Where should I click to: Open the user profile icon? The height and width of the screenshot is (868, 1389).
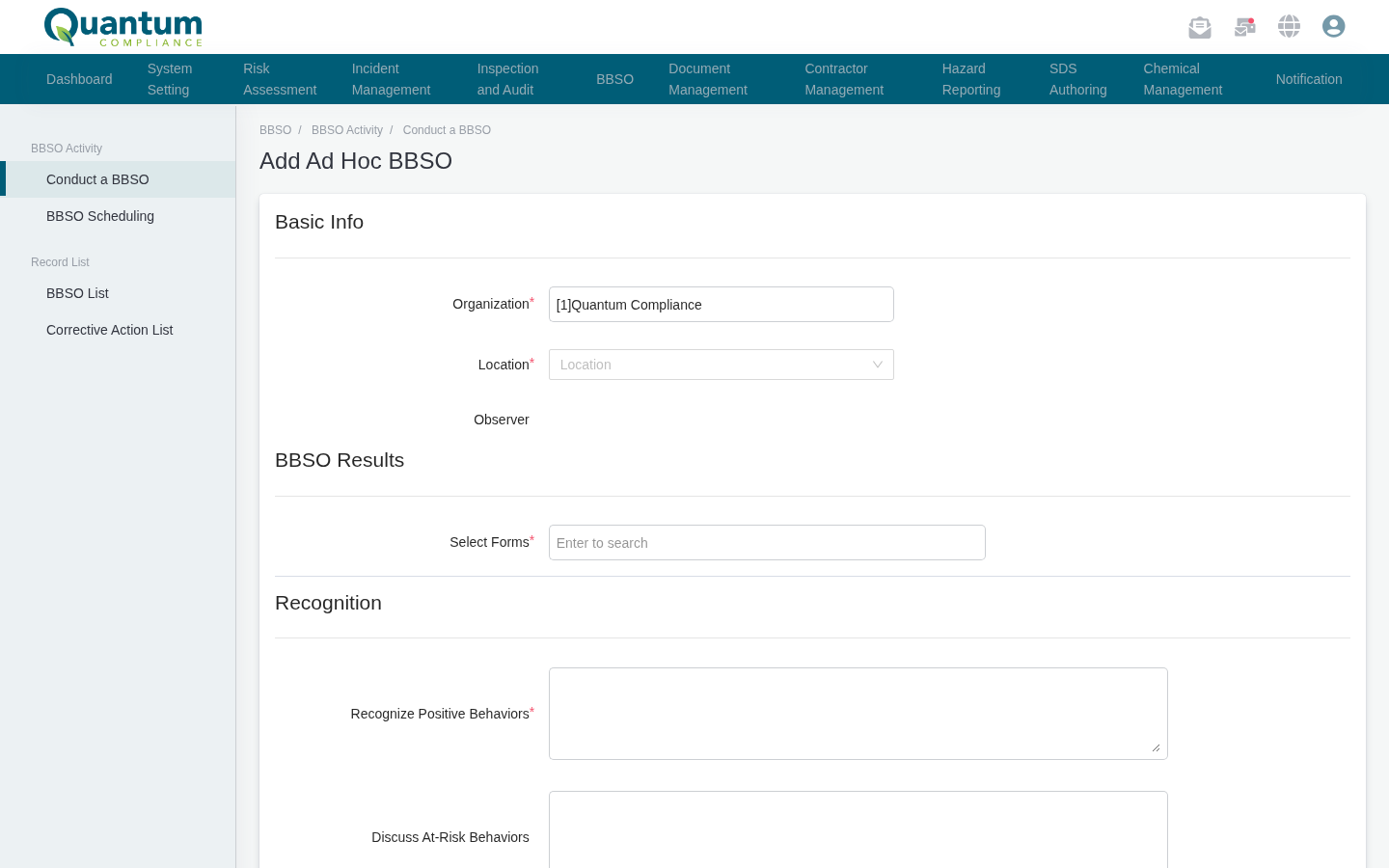click(1334, 26)
